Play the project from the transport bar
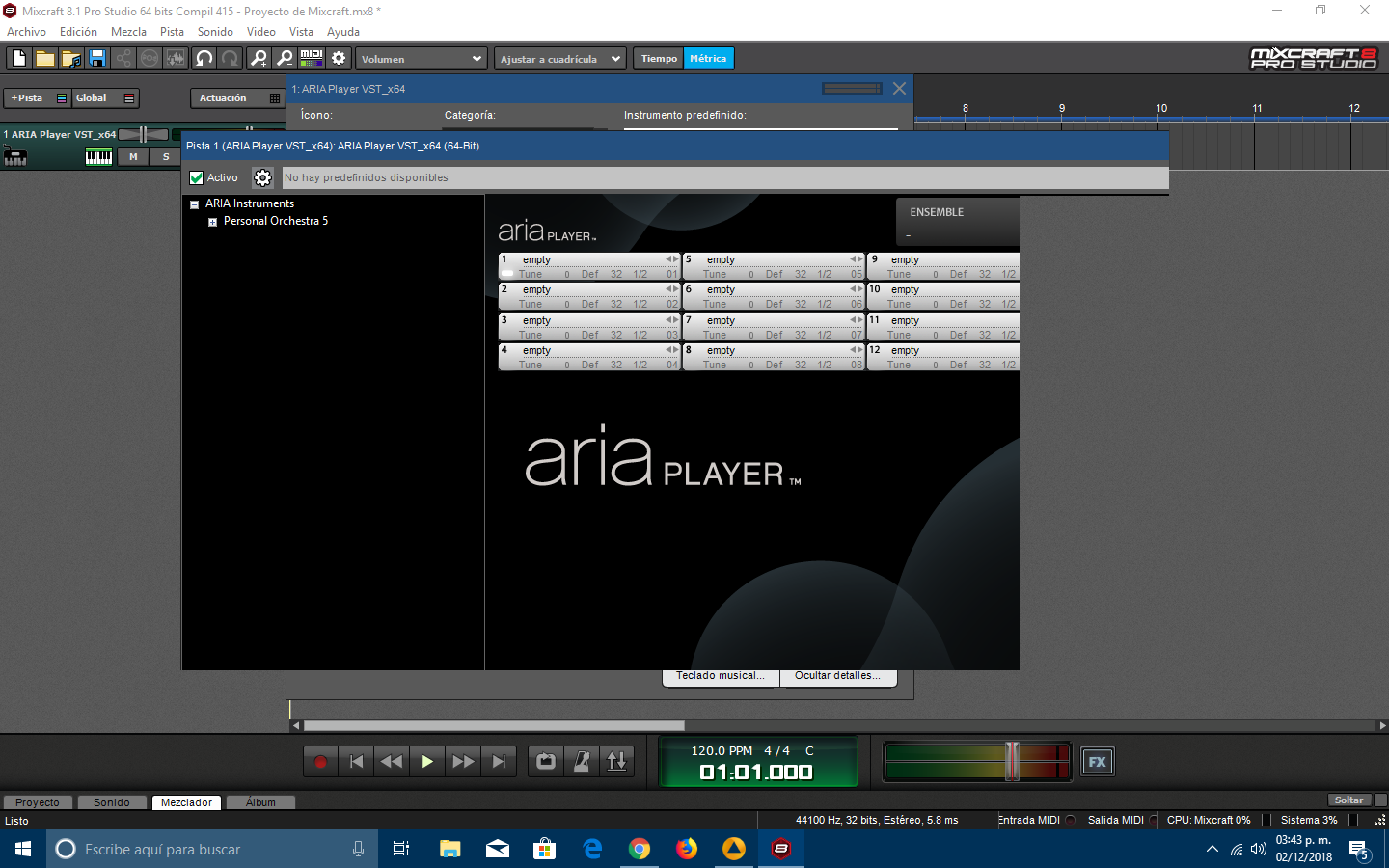 427,762
